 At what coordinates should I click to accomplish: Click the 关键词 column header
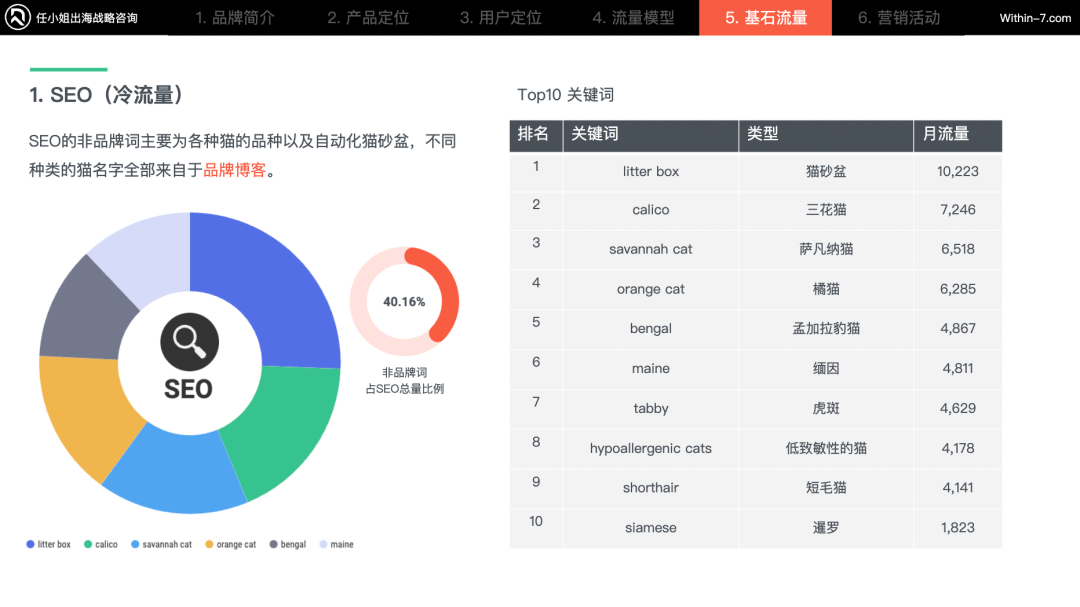click(650, 136)
